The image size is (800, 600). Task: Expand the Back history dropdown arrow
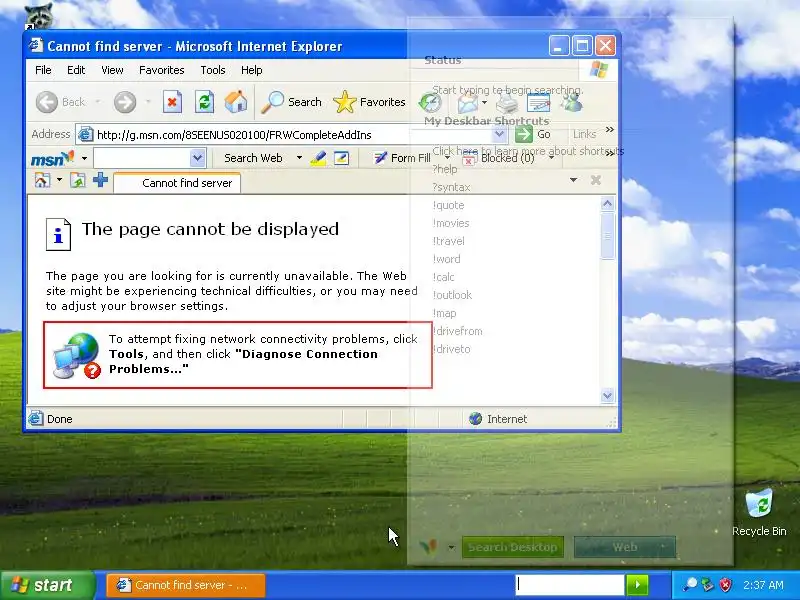tap(97, 102)
